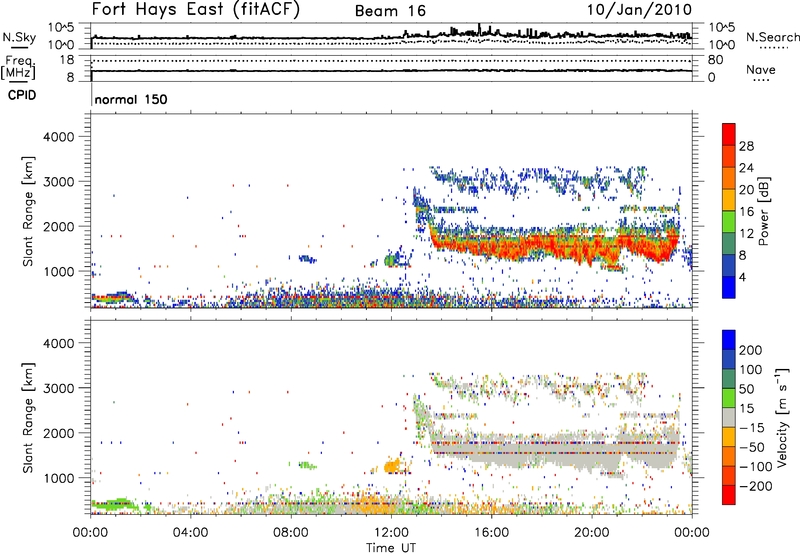Click the "-15" label on Velocity color bar

tap(752, 428)
